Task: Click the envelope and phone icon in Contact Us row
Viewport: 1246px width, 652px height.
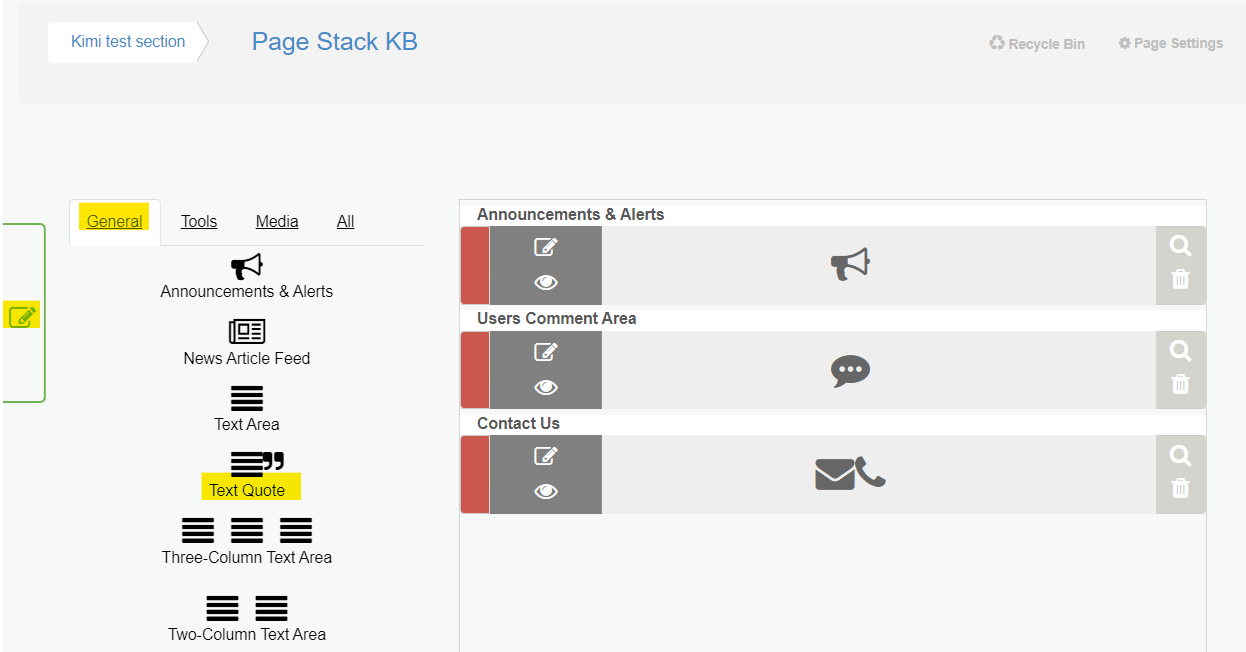Action: (x=850, y=473)
